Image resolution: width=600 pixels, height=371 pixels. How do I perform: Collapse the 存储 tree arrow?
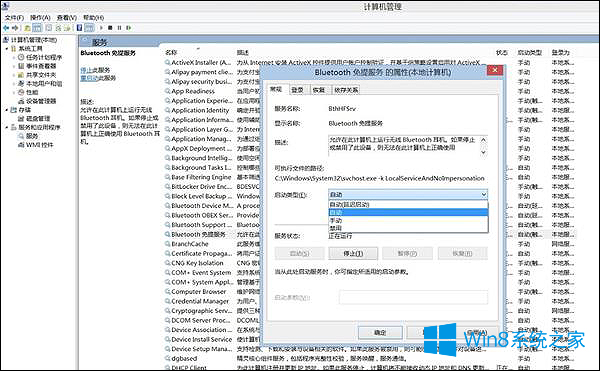(7, 110)
